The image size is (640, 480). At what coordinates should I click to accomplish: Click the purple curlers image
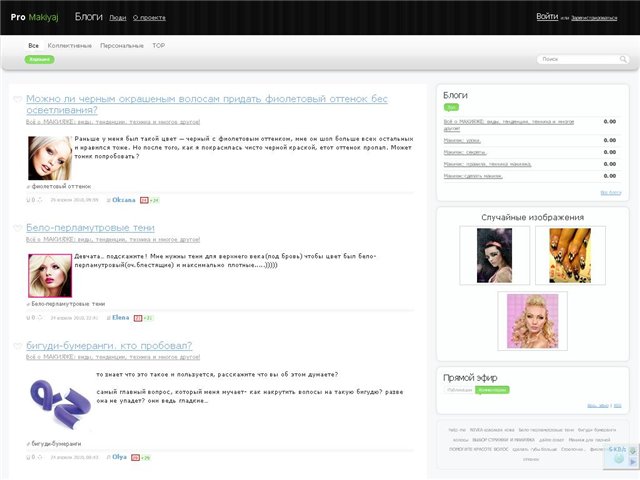[60, 403]
